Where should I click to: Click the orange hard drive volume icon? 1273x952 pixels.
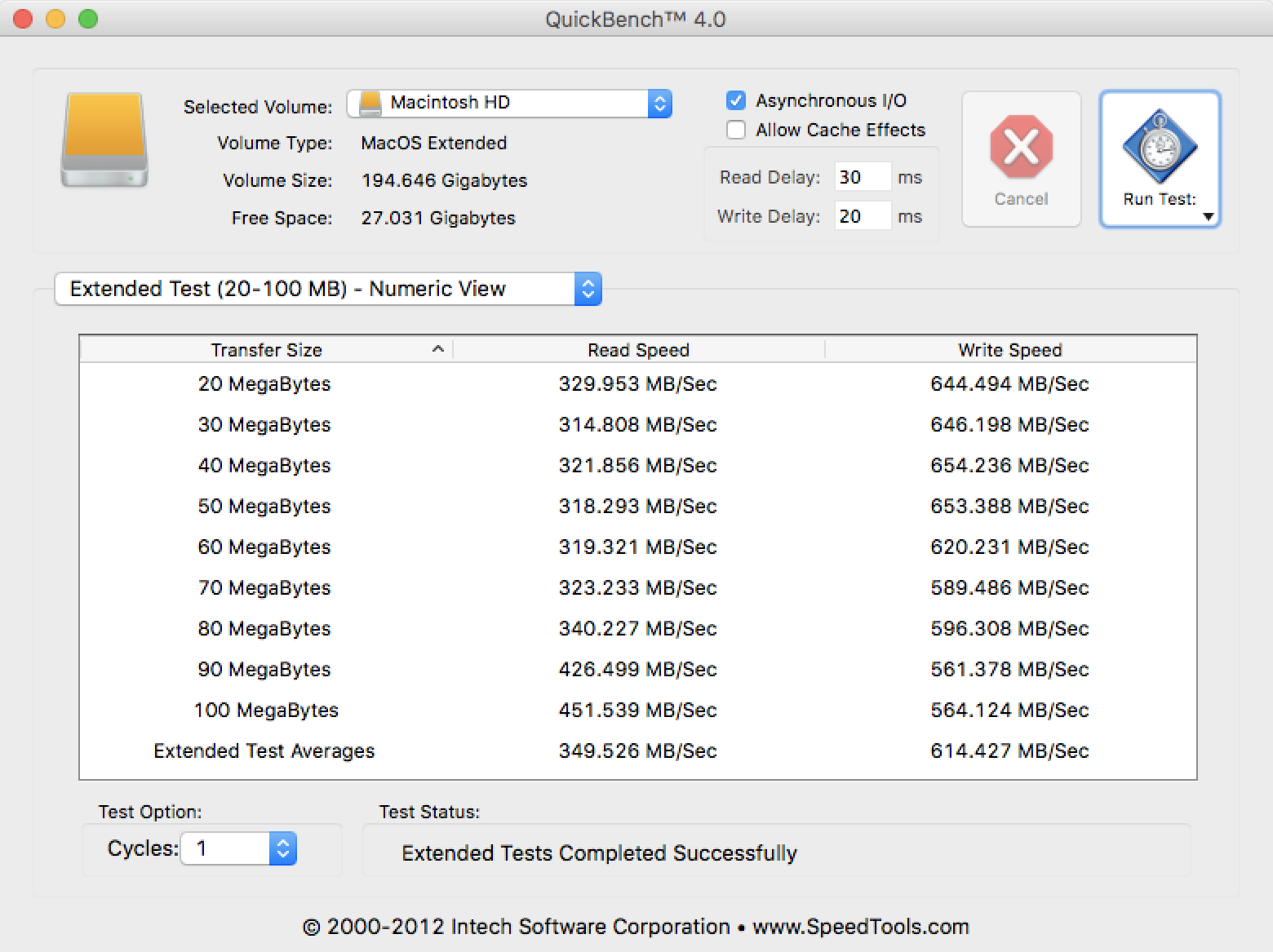(104, 140)
